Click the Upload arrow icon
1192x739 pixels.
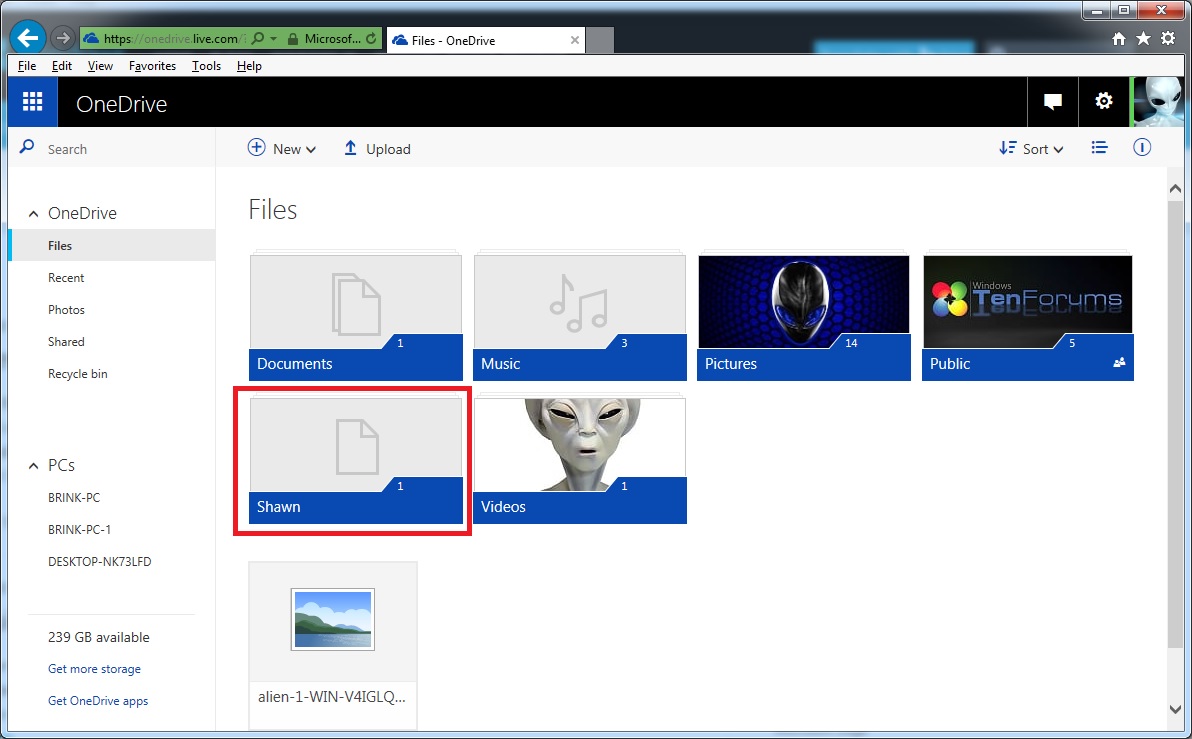(x=350, y=148)
